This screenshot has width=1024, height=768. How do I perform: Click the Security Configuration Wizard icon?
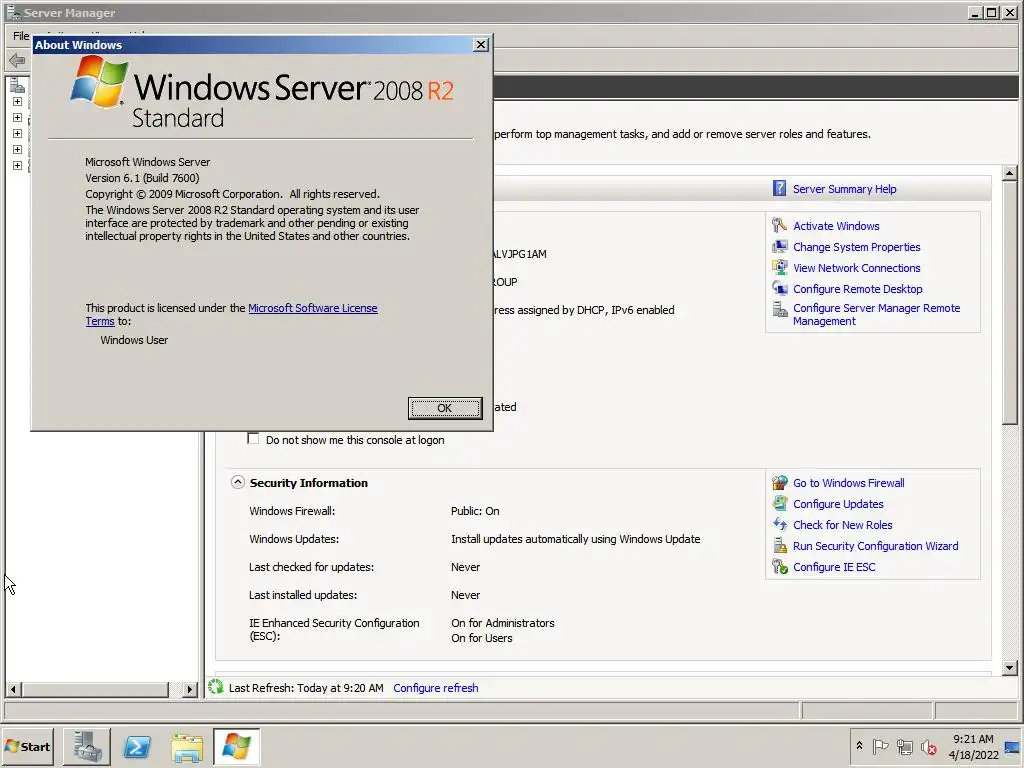(779, 545)
